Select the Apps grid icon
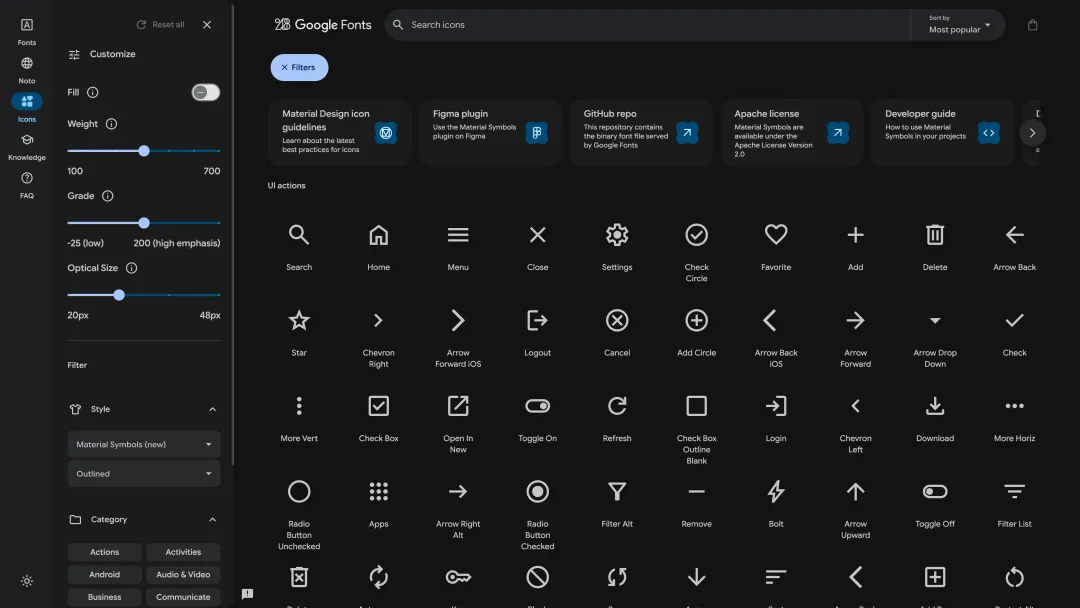This screenshot has height=608, width=1080. pos(378,492)
